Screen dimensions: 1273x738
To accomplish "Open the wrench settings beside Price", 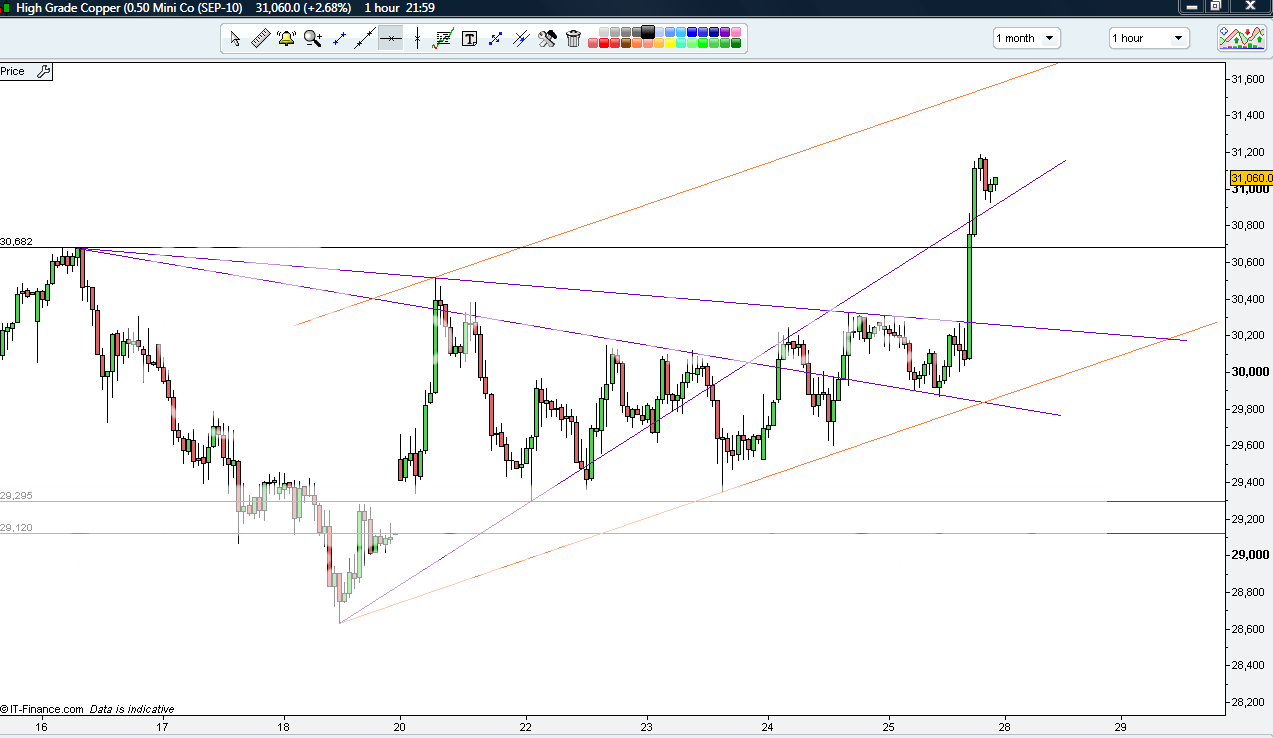I will click(42, 71).
